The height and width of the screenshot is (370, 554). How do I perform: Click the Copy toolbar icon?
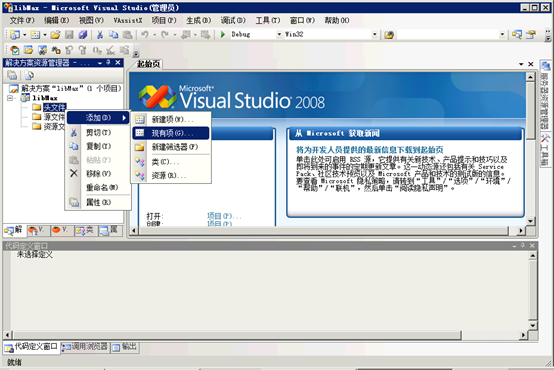pyautogui.click(x=113, y=34)
